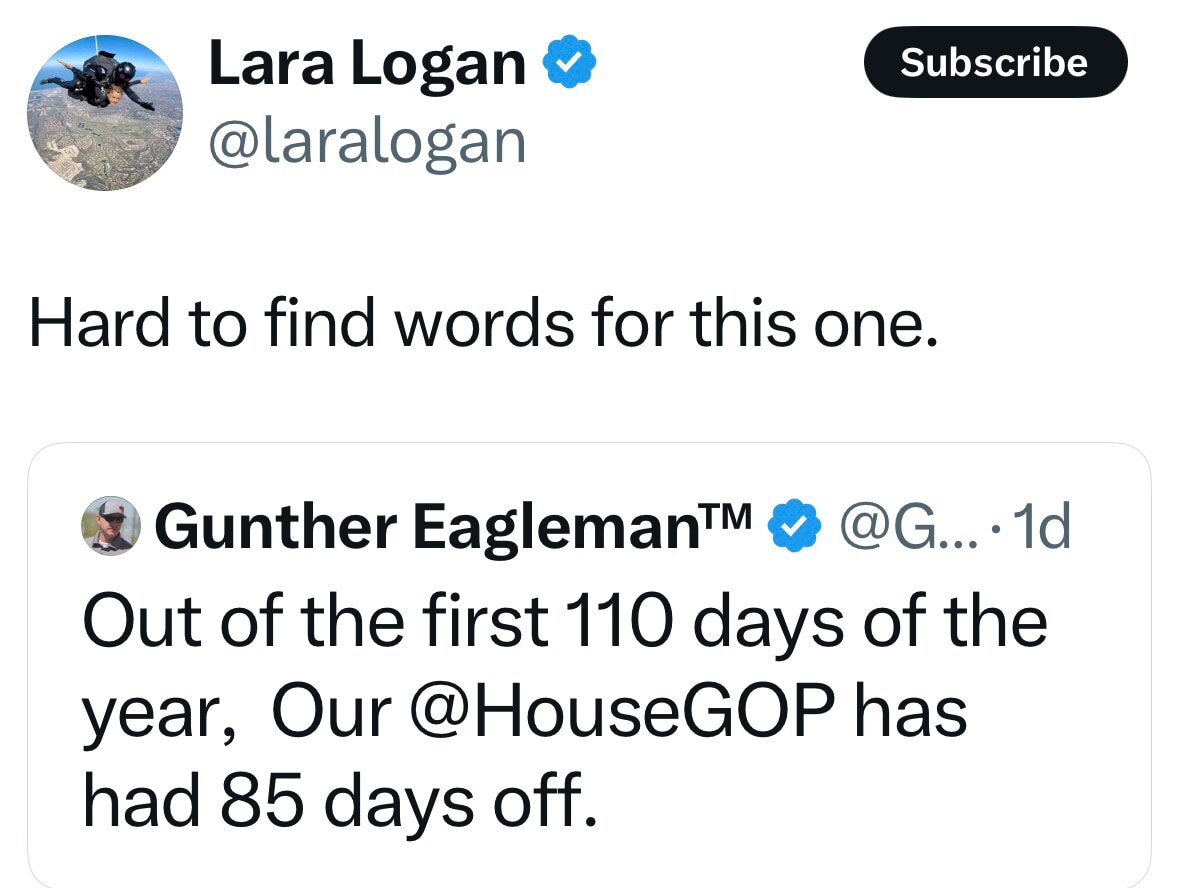Open Lara Logan's skydiving profile picture
The image size is (1179, 888).
click(x=104, y=112)
